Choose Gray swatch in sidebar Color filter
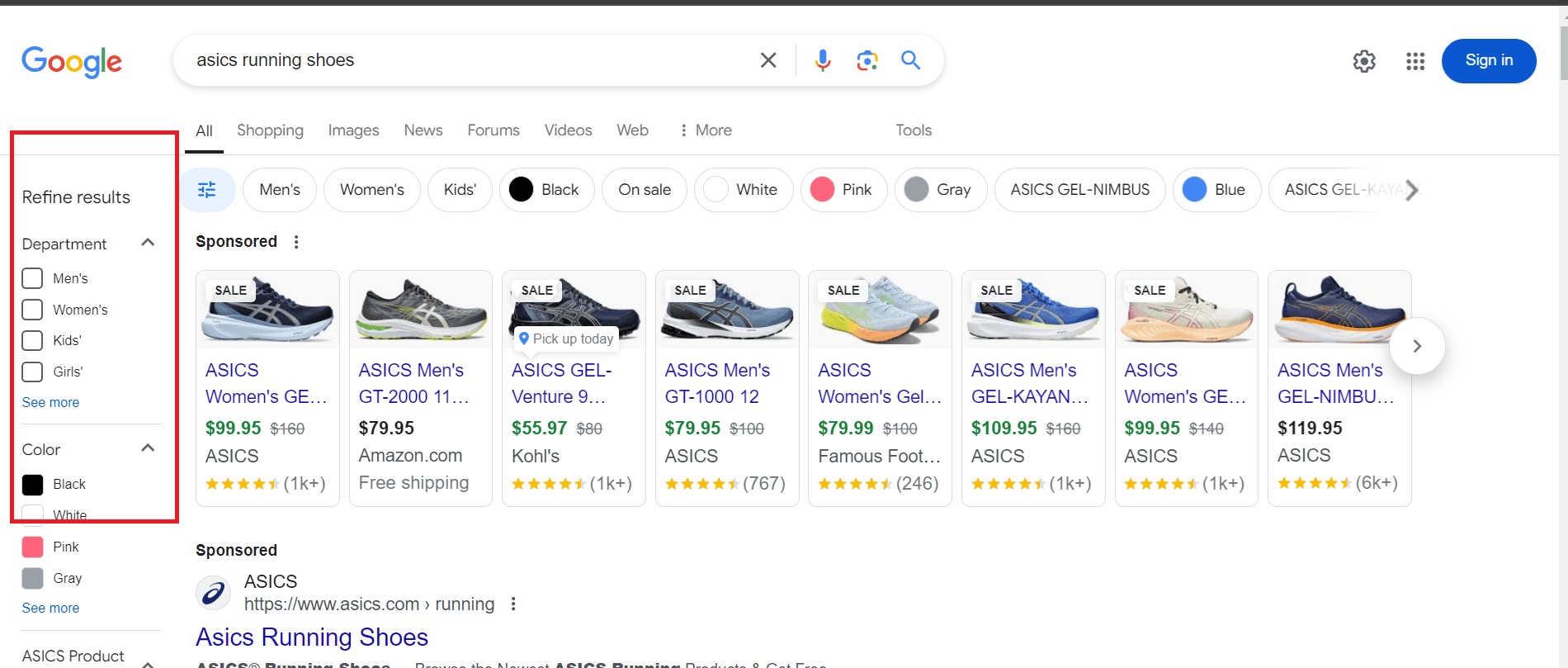Viewport: 1568px width, 668px height. (32, 578)
